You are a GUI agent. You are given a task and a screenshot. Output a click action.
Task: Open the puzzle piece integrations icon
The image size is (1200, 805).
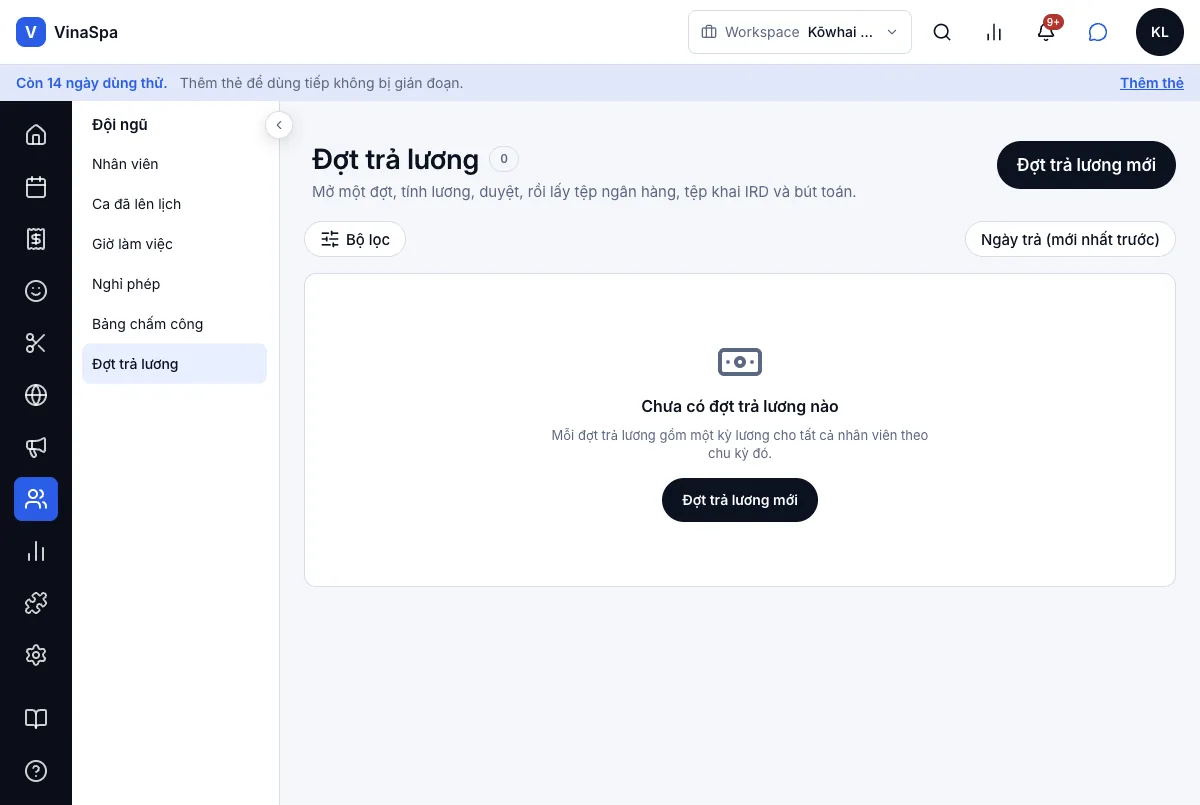(36, 603)
